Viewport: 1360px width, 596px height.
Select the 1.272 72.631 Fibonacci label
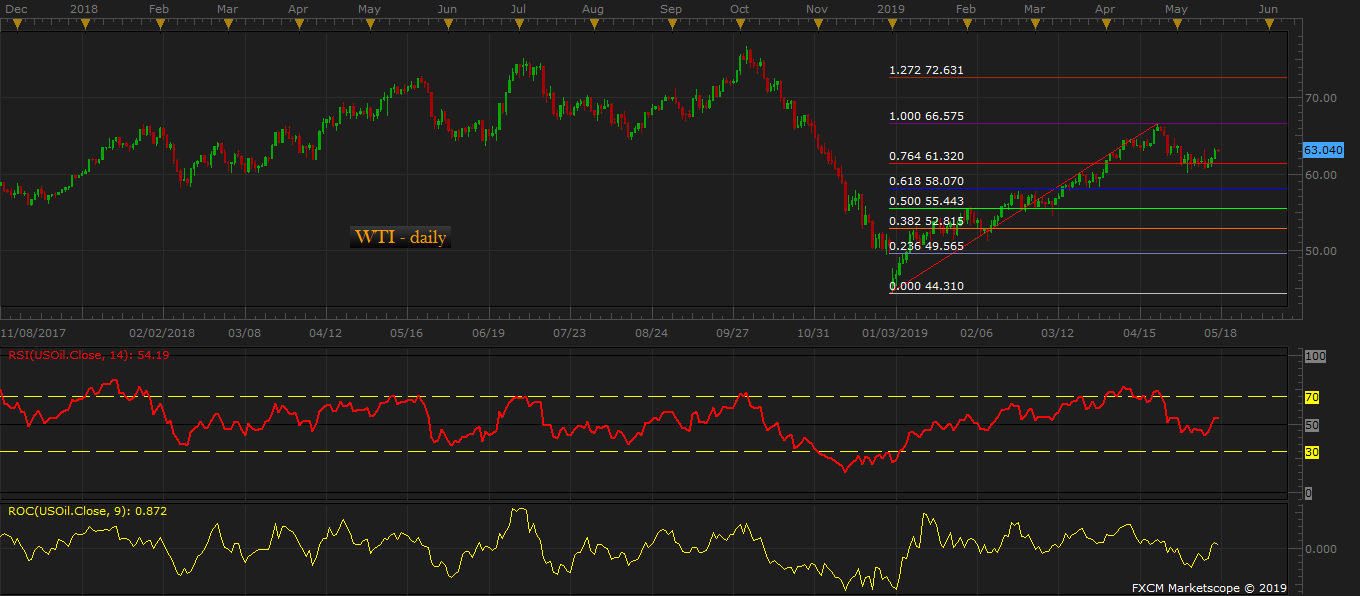click(x=926, y=70)
